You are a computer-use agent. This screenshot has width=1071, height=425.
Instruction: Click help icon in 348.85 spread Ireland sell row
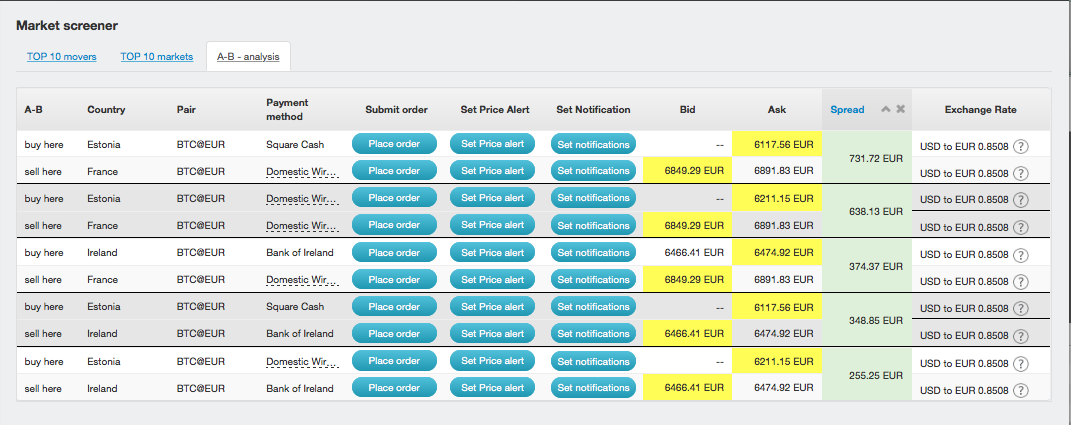pyautogui.click(x=1020, y=336)
